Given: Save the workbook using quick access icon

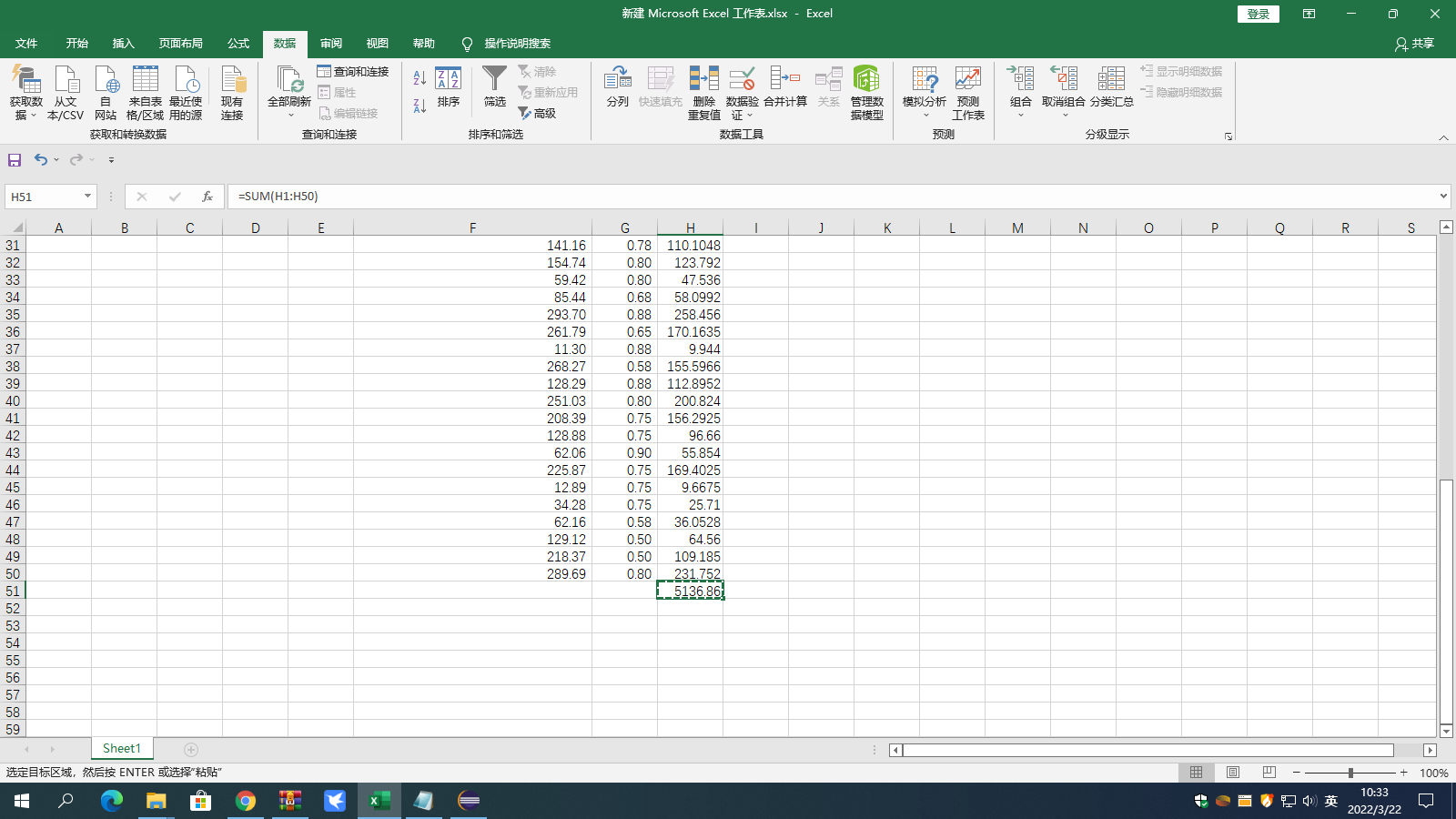Looking at the screenshot, I should [15, 160].
